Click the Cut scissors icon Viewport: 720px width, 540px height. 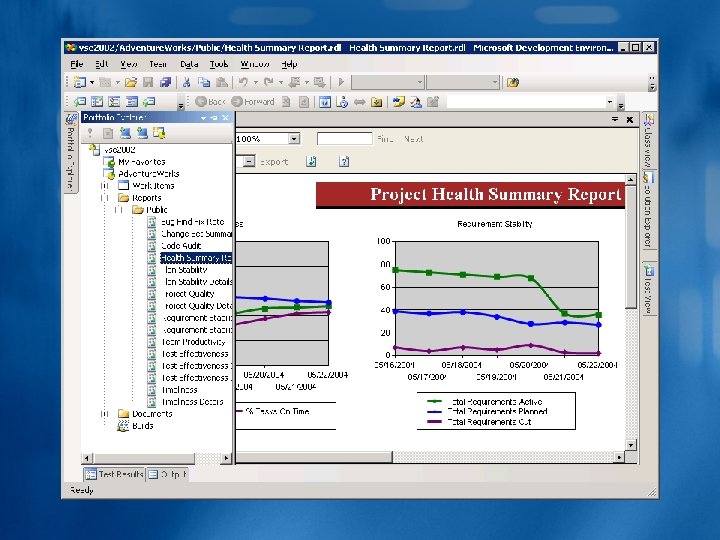(186, 83)
